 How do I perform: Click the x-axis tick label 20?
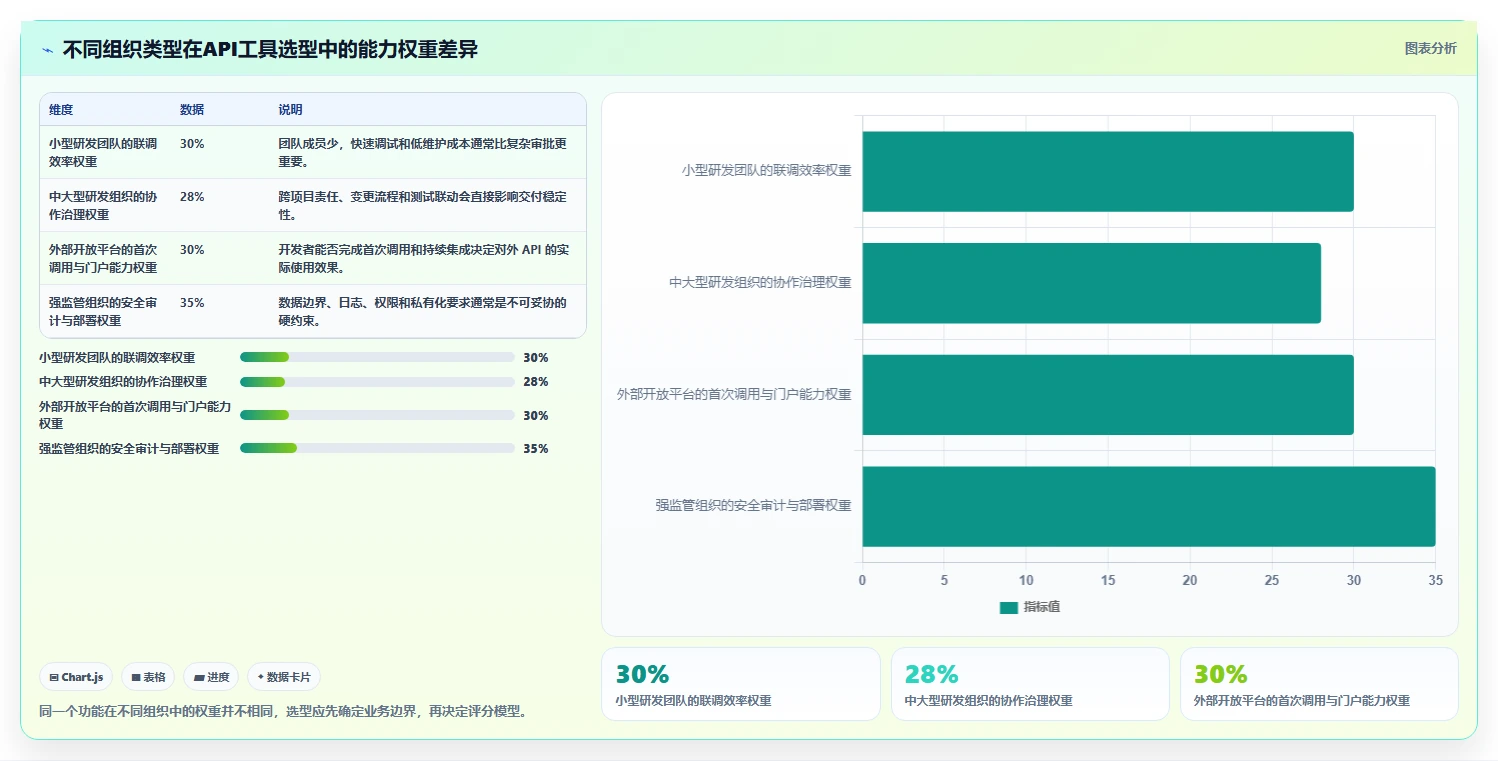tap(1190, 580)
